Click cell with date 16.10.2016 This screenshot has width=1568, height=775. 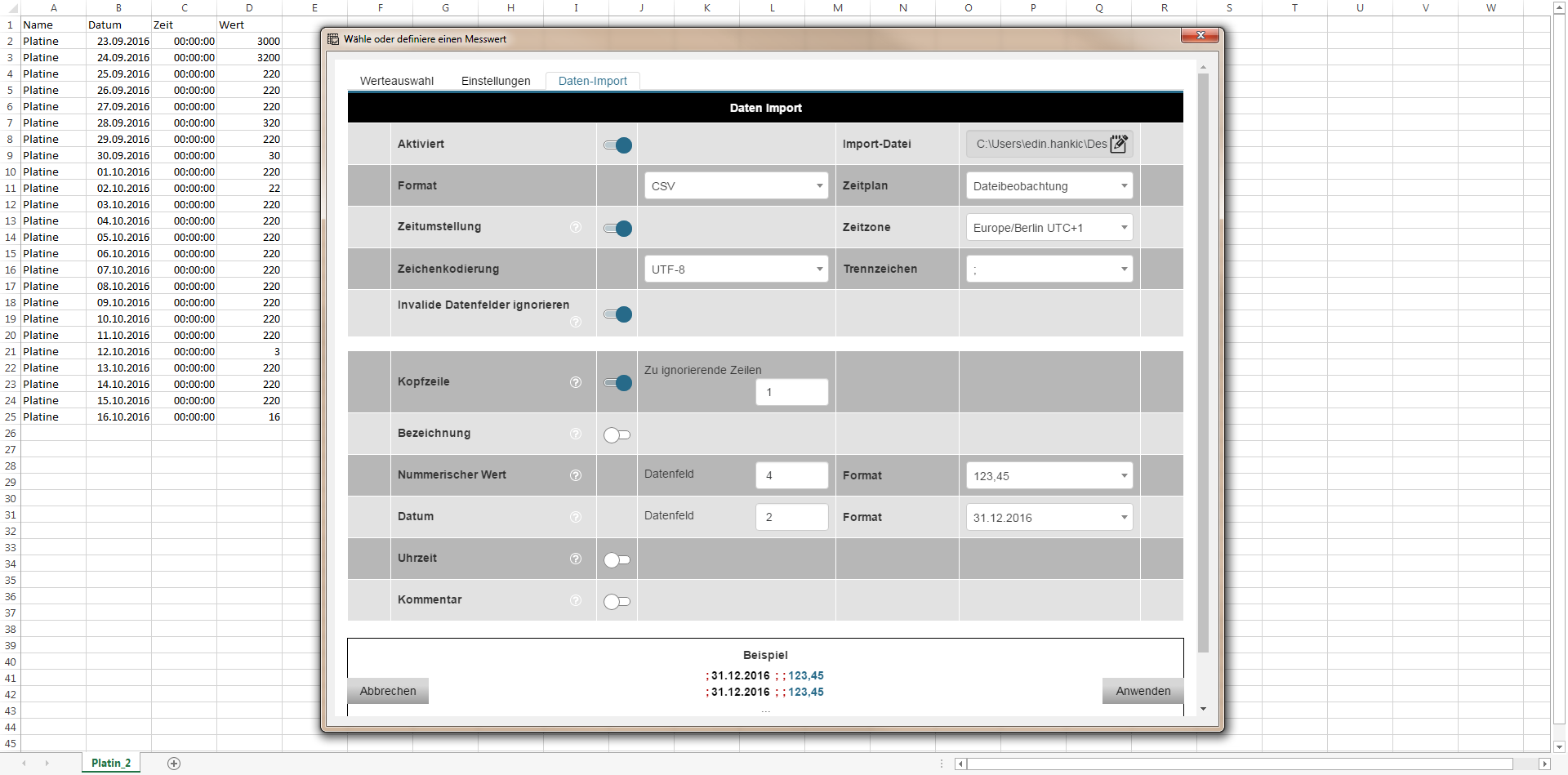(x=118, y=416)
